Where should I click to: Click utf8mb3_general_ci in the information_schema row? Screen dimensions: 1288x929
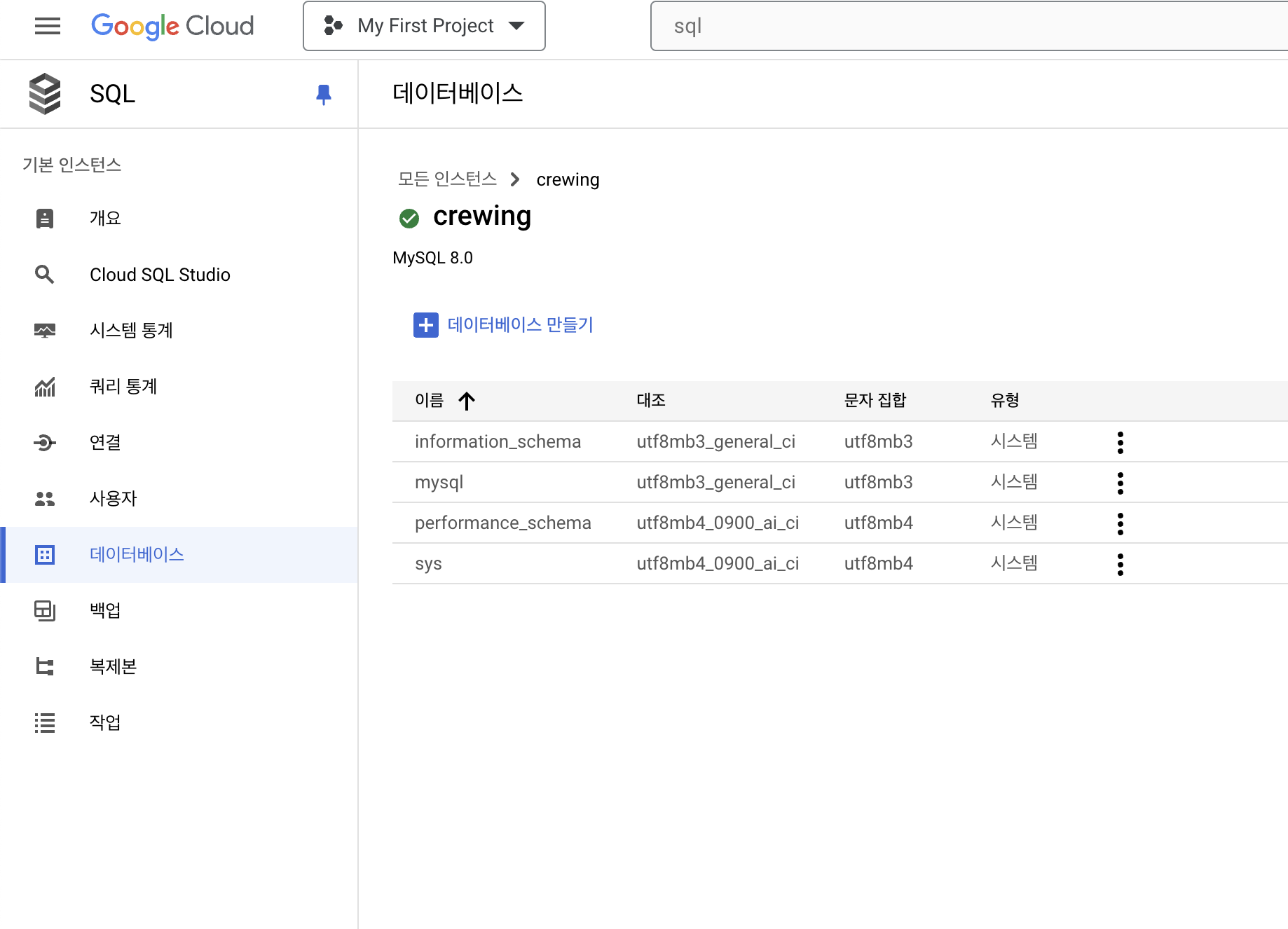tap(716, 441)
